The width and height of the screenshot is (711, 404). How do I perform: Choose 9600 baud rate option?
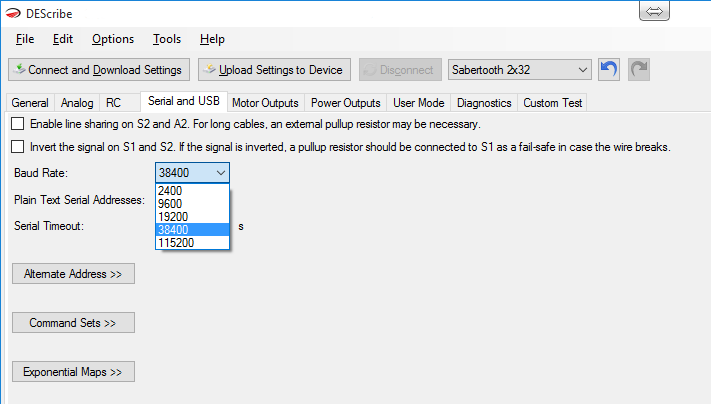[192, 204]
